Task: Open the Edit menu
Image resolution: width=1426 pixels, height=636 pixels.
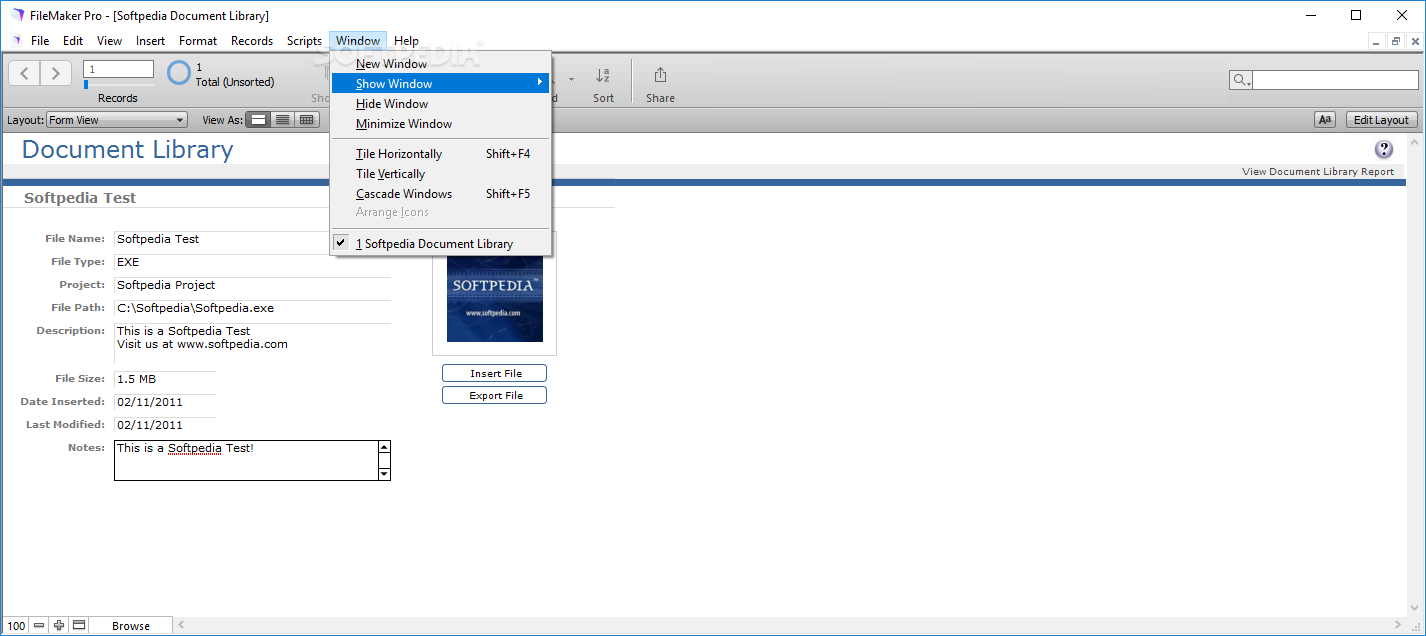Action: 73,41
